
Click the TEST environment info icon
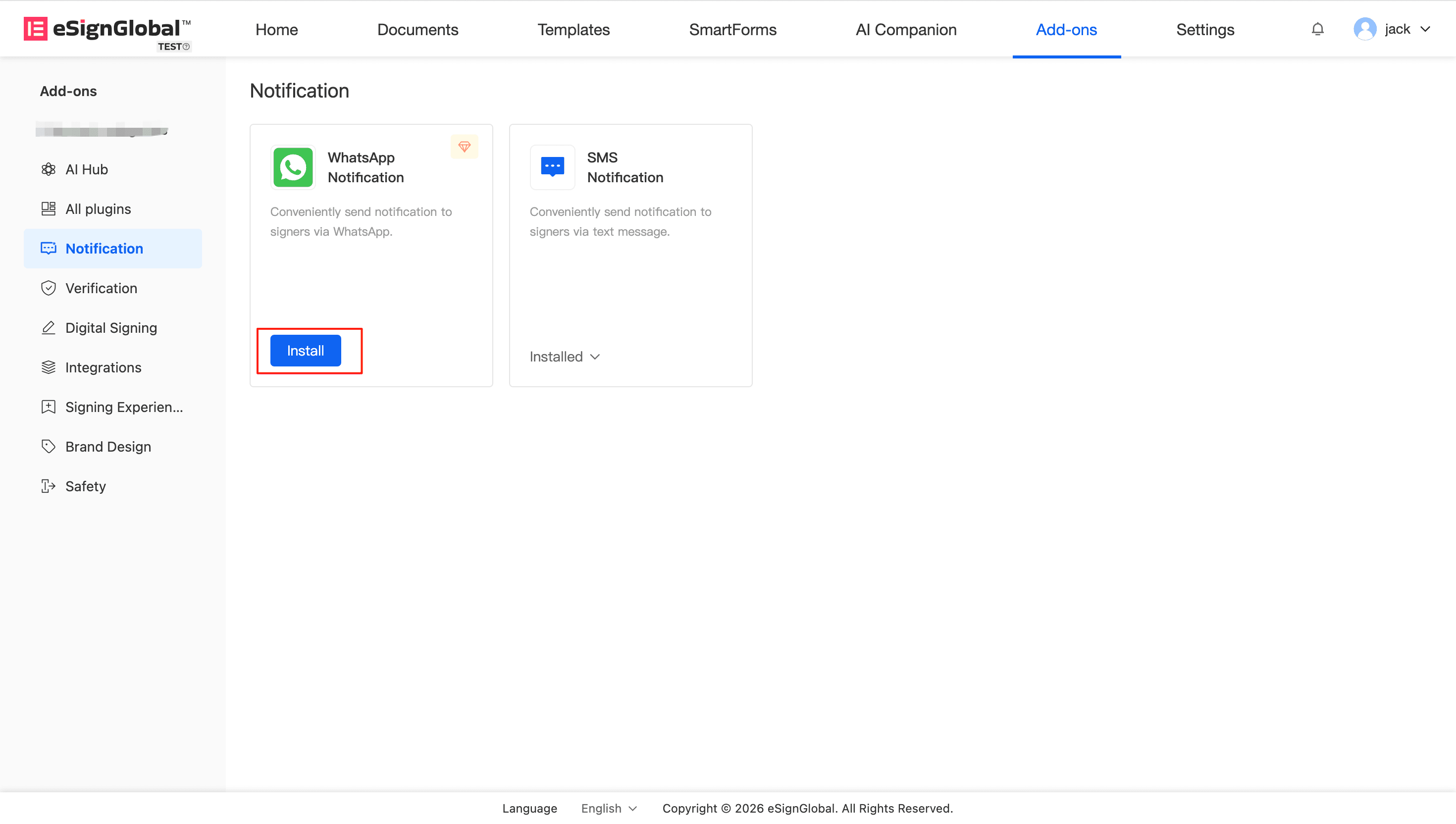(186, 47)
